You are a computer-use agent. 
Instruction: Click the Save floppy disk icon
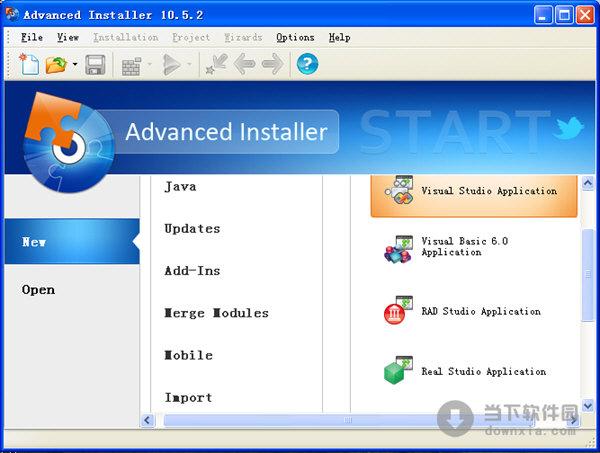[95, 64]
